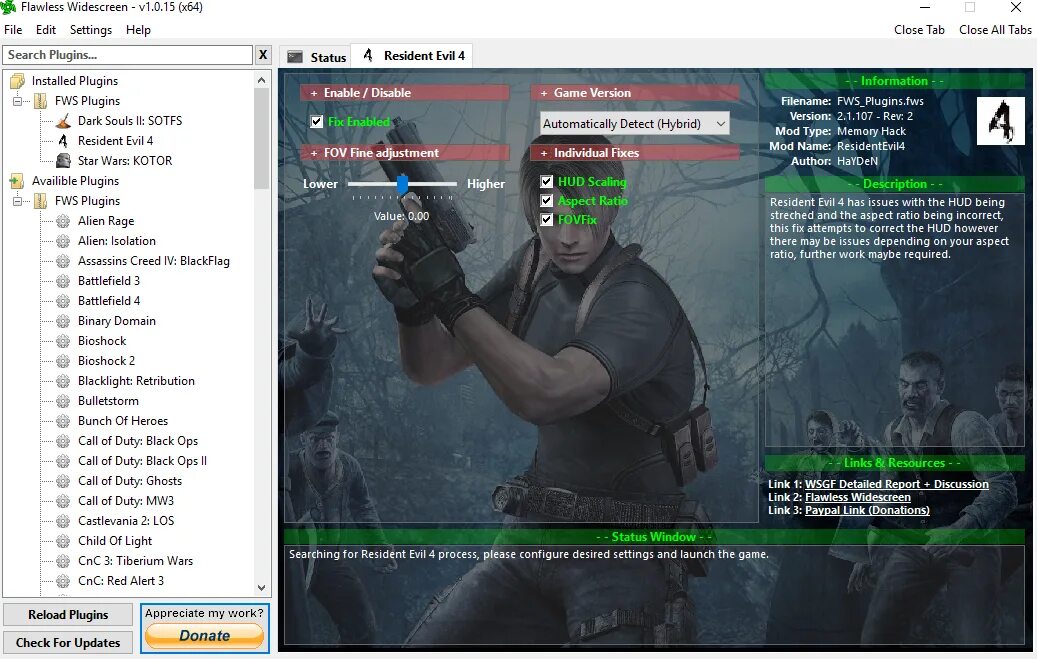The height and width of the screenshot is (659, 1037).
Task: Collapse the Individual Fixes section header
Action: (635, 153)
